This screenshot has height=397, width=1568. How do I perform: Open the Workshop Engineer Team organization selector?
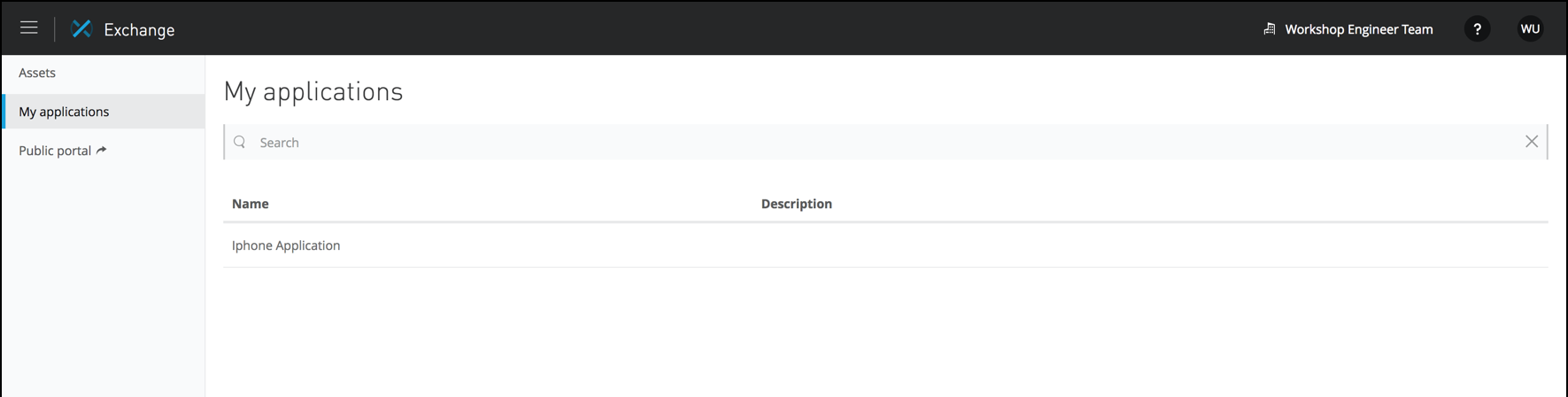1348,29
